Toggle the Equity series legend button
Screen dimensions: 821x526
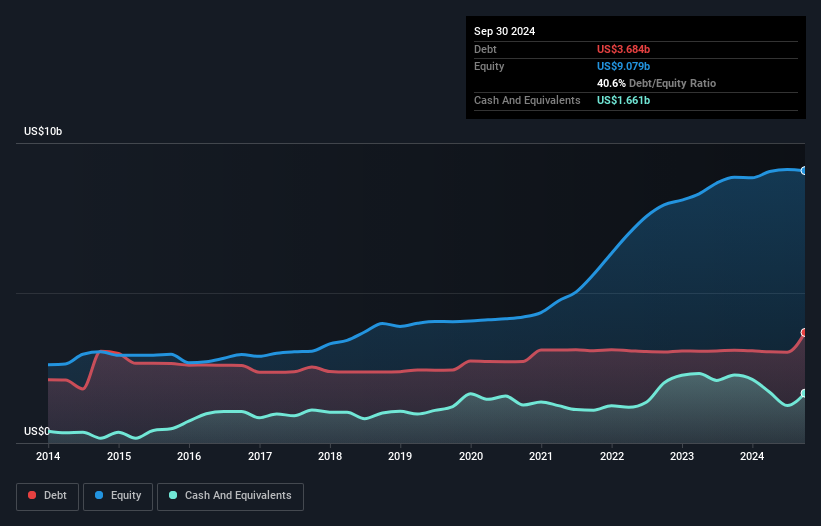(x=118, y=496)
